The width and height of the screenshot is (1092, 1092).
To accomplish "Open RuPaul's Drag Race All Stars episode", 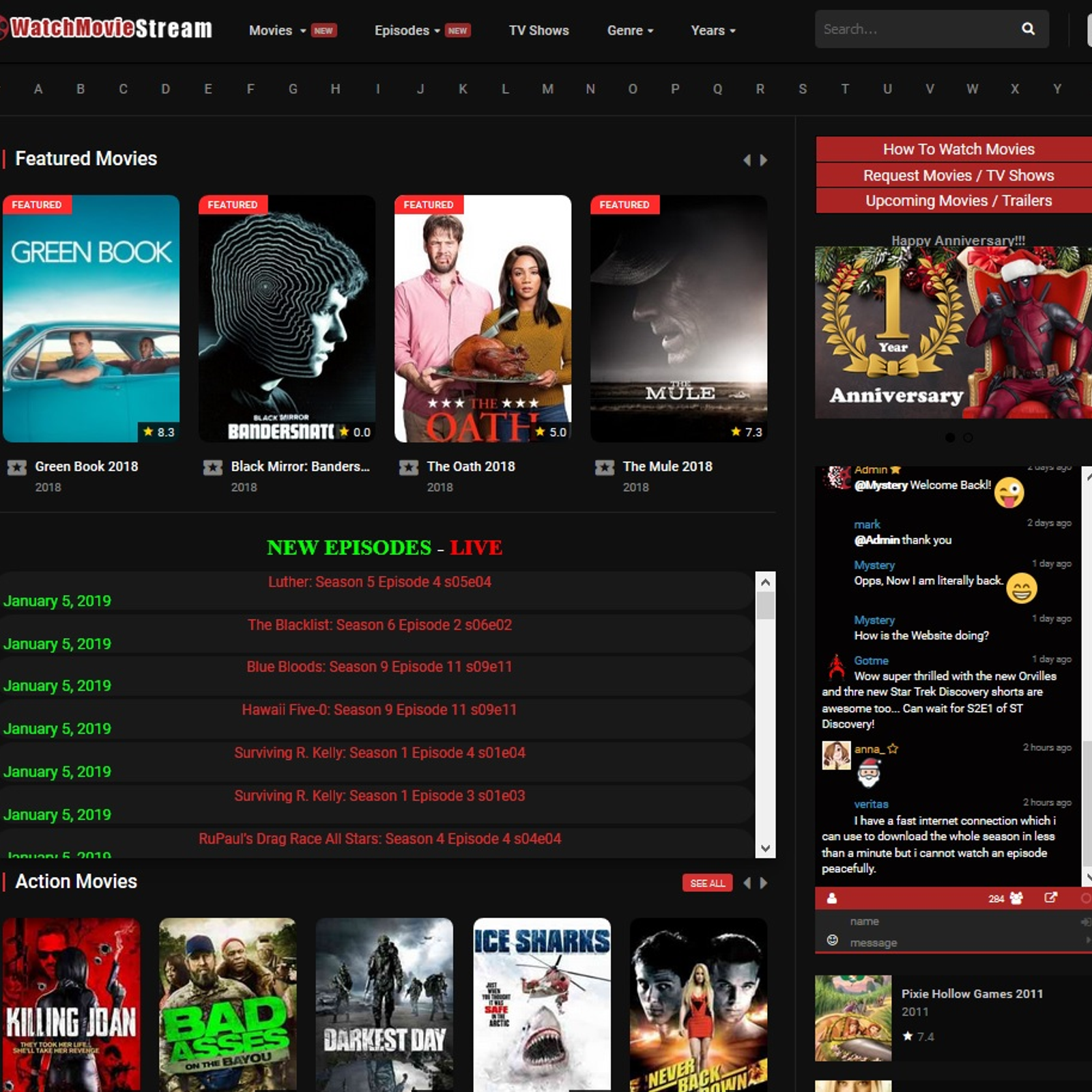I will pos(379,838).
